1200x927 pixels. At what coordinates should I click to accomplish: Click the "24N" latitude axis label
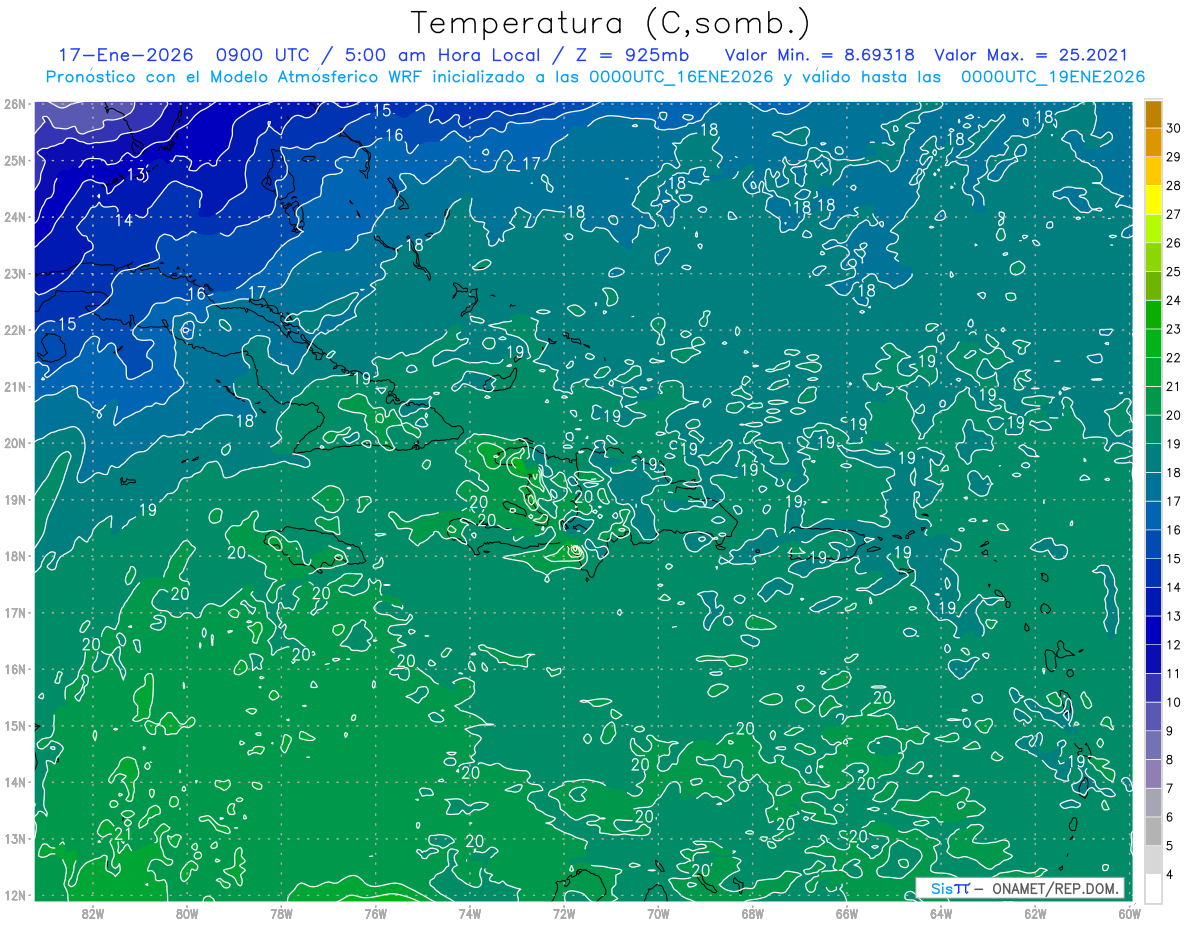coord(14,217)
